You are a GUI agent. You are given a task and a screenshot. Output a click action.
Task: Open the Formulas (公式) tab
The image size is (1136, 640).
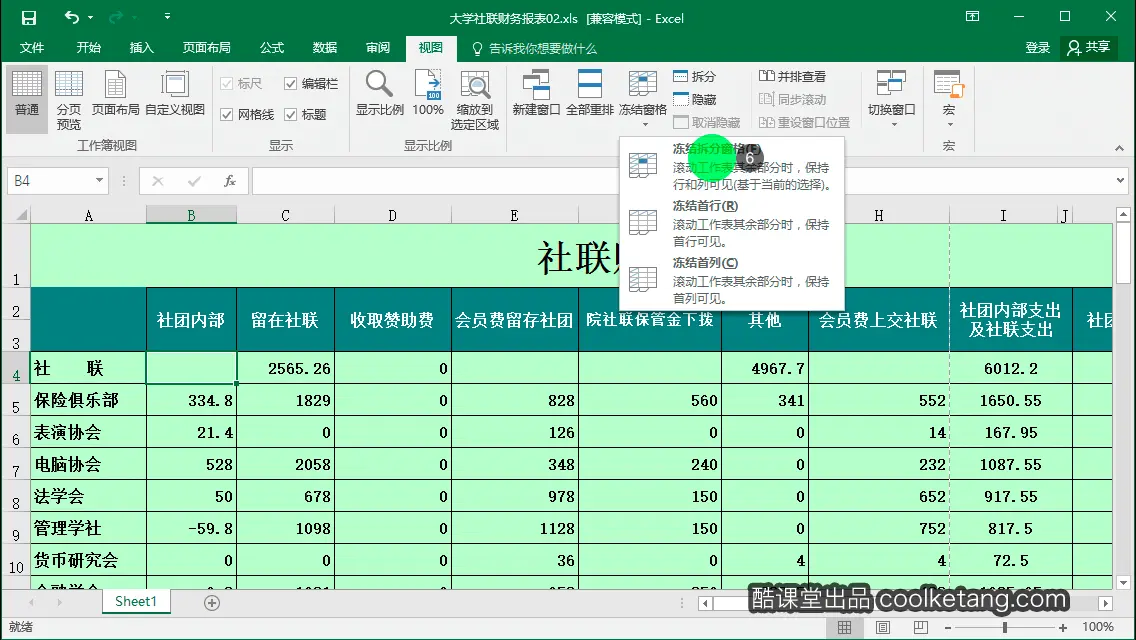pos(272,48)
